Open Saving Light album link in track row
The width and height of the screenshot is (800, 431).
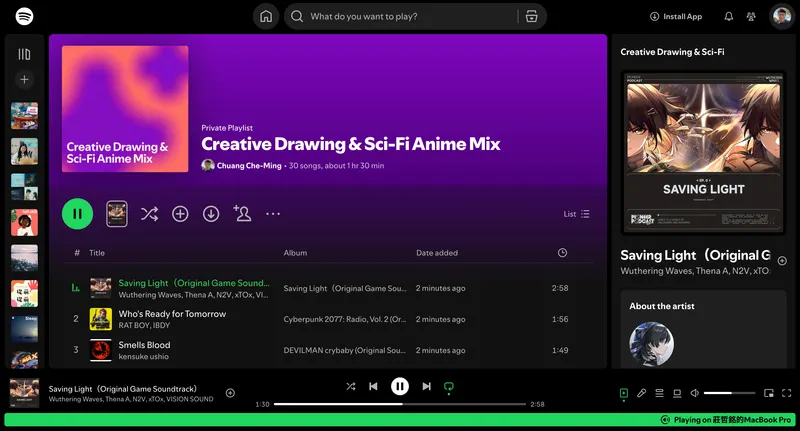[345, 288]
